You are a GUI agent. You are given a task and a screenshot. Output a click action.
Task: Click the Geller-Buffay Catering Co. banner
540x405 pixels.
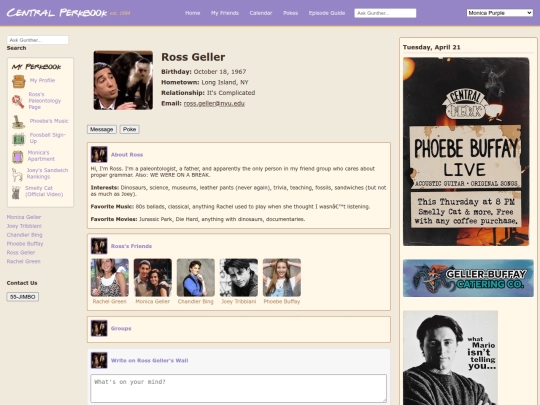point(468,278)
